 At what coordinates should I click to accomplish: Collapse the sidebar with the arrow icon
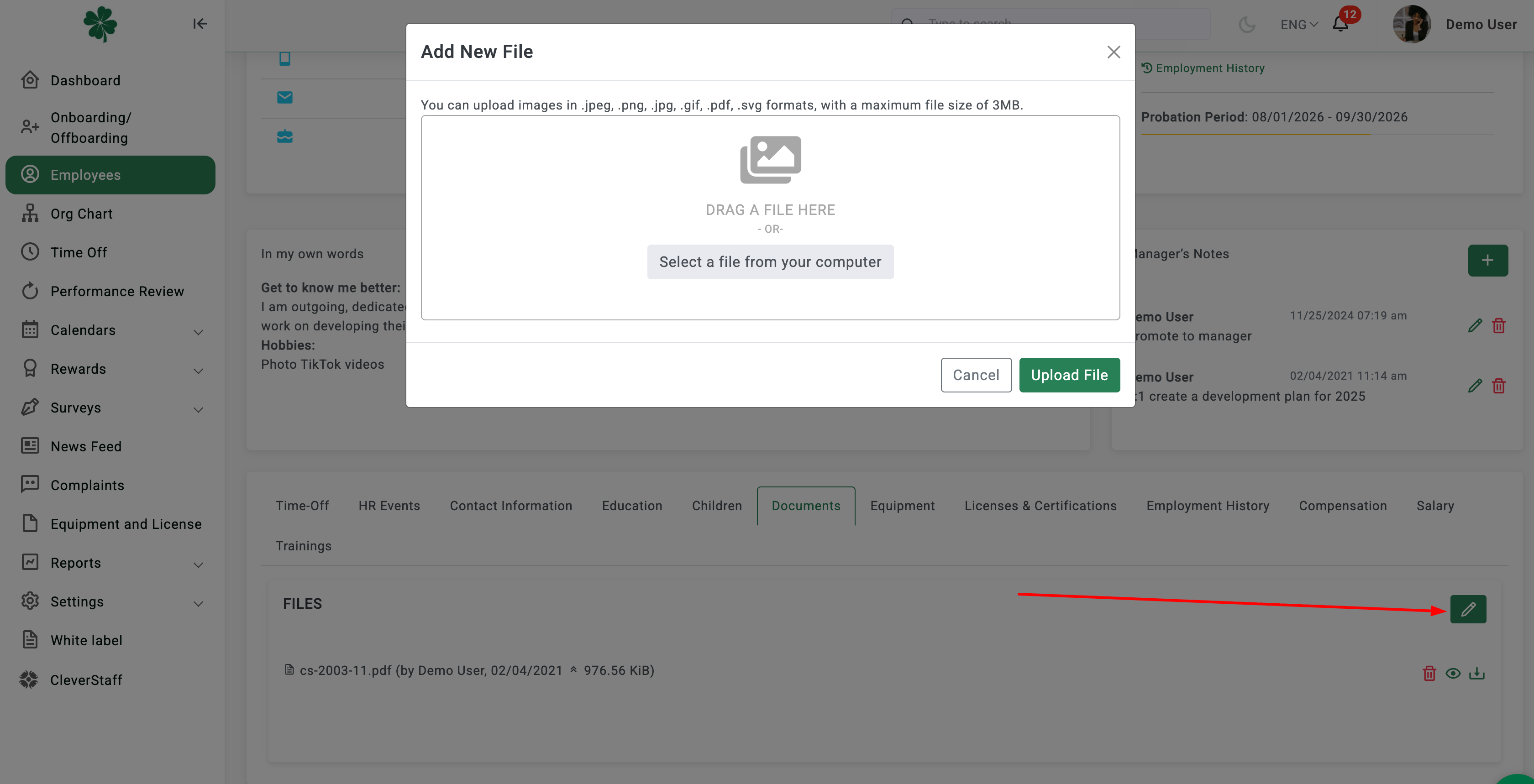[200, 24]
